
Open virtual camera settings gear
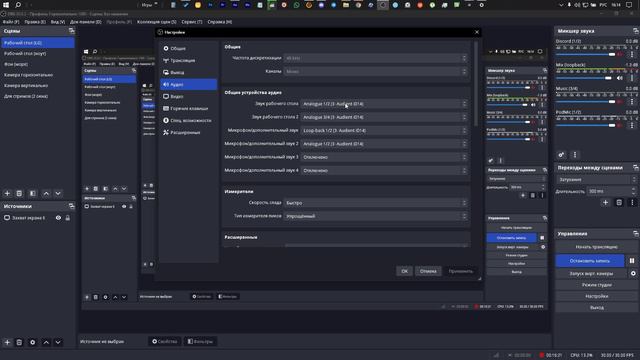[633, 273]
